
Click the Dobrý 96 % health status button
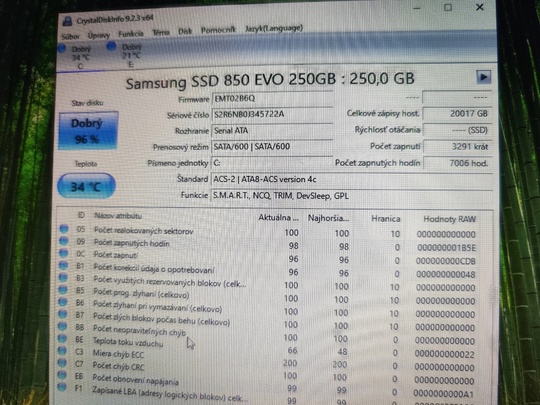click(88, 131)
